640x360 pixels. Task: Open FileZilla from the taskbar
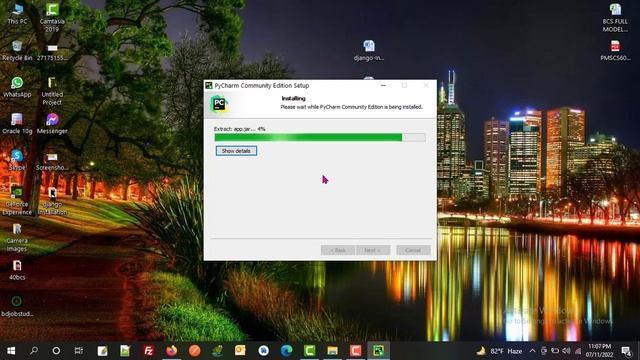tap(149, 351)
